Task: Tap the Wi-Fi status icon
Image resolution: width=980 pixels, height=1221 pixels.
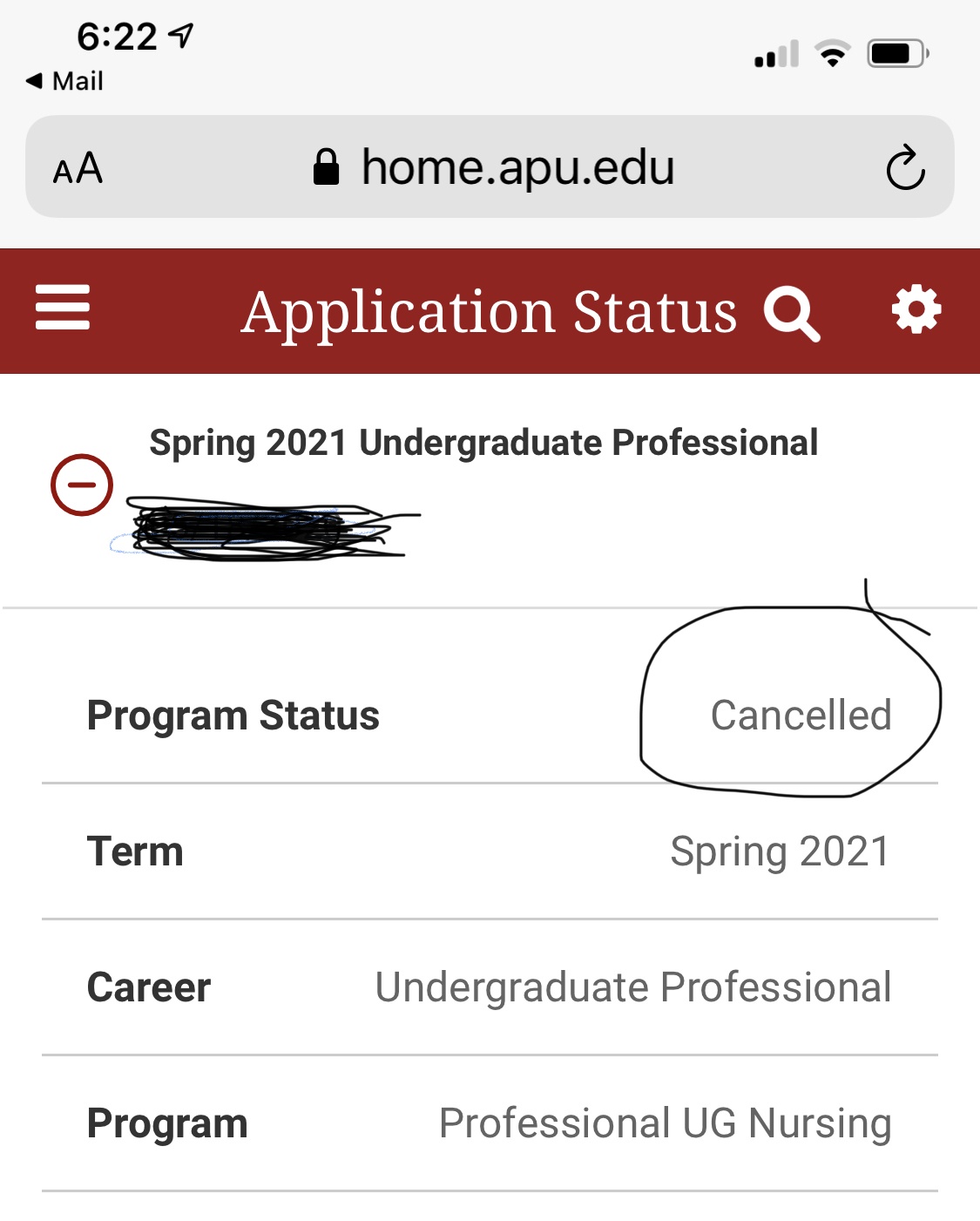Action: click(833, 54)
